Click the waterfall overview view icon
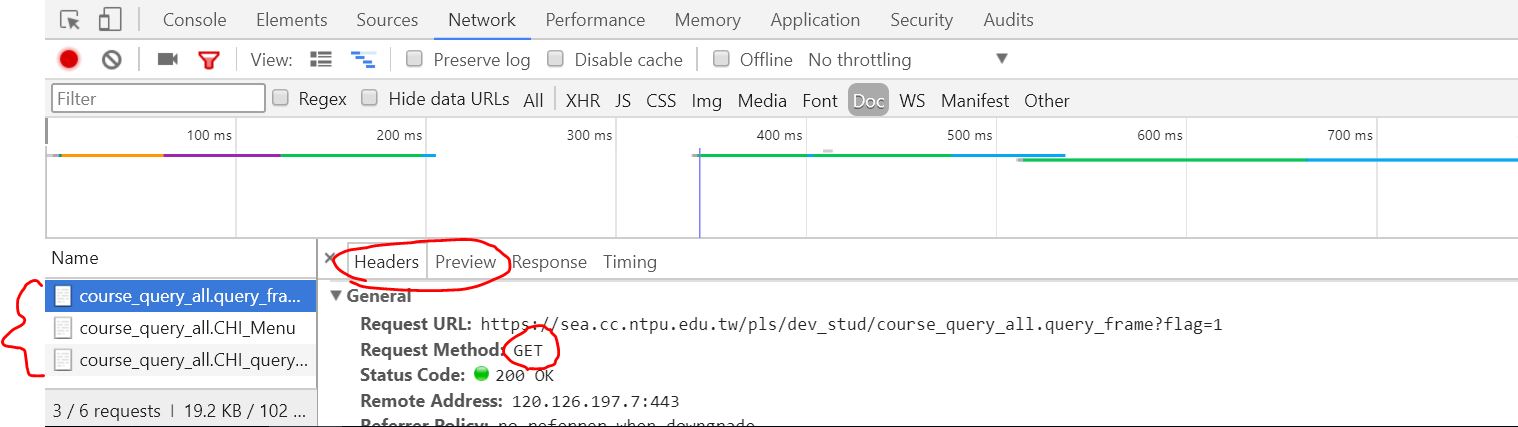The width and height of the screenshot is (1518, 427). point(362,60)
